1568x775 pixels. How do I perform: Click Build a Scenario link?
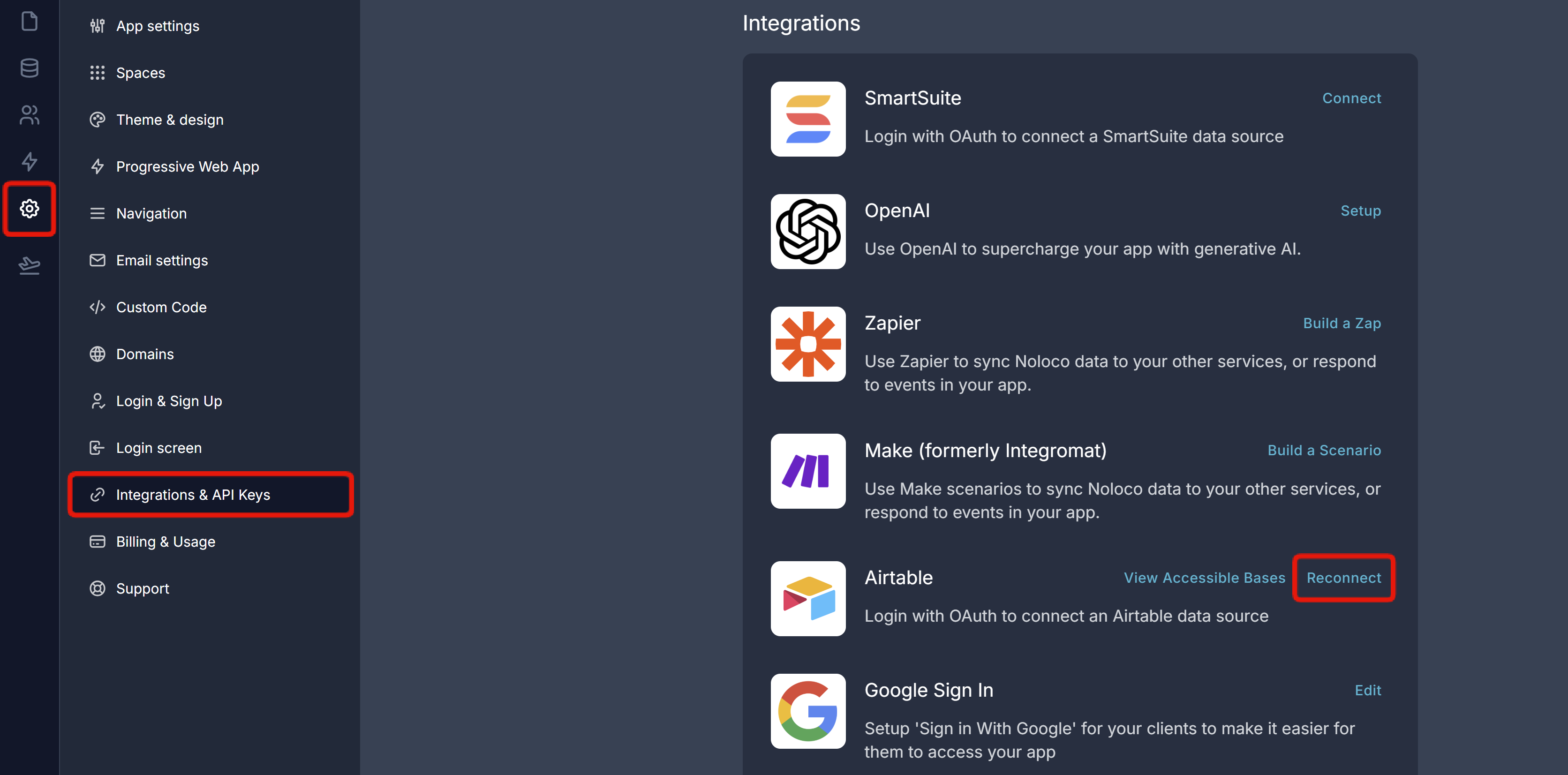tap(1324, 451)
